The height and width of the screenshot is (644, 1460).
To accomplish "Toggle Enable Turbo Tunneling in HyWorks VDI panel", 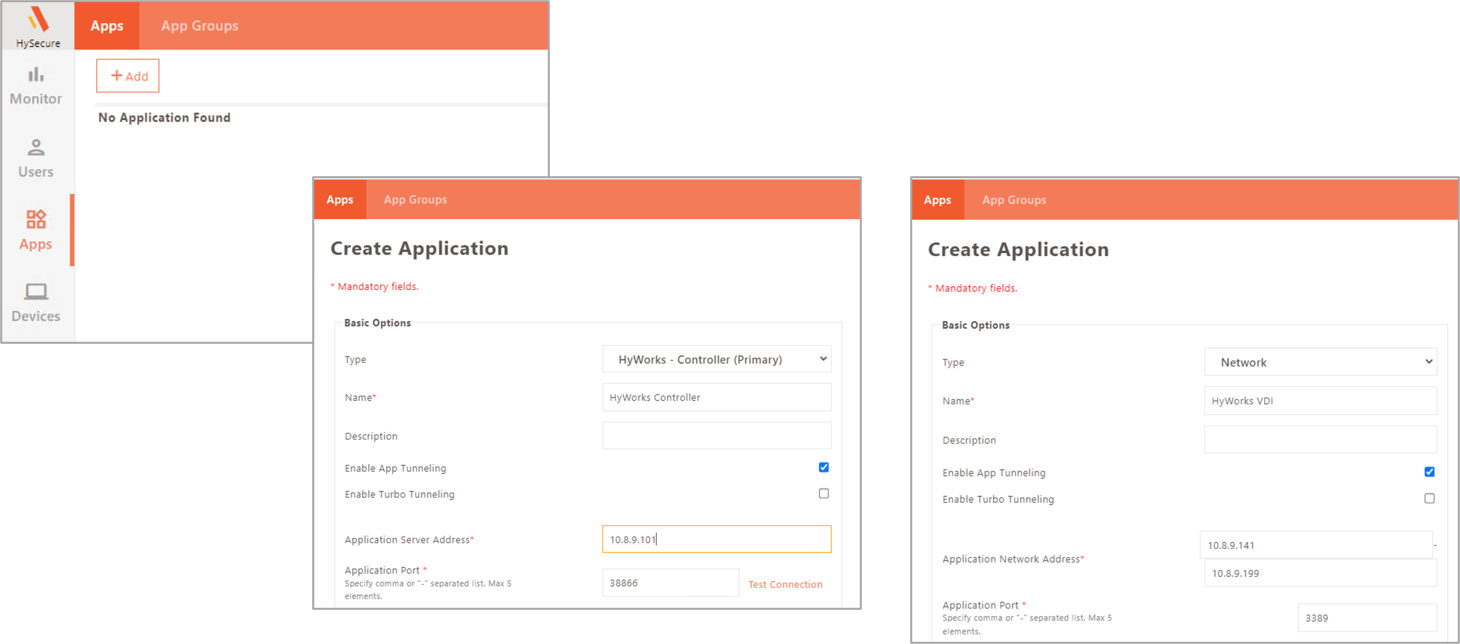I will coord(1429,498).
